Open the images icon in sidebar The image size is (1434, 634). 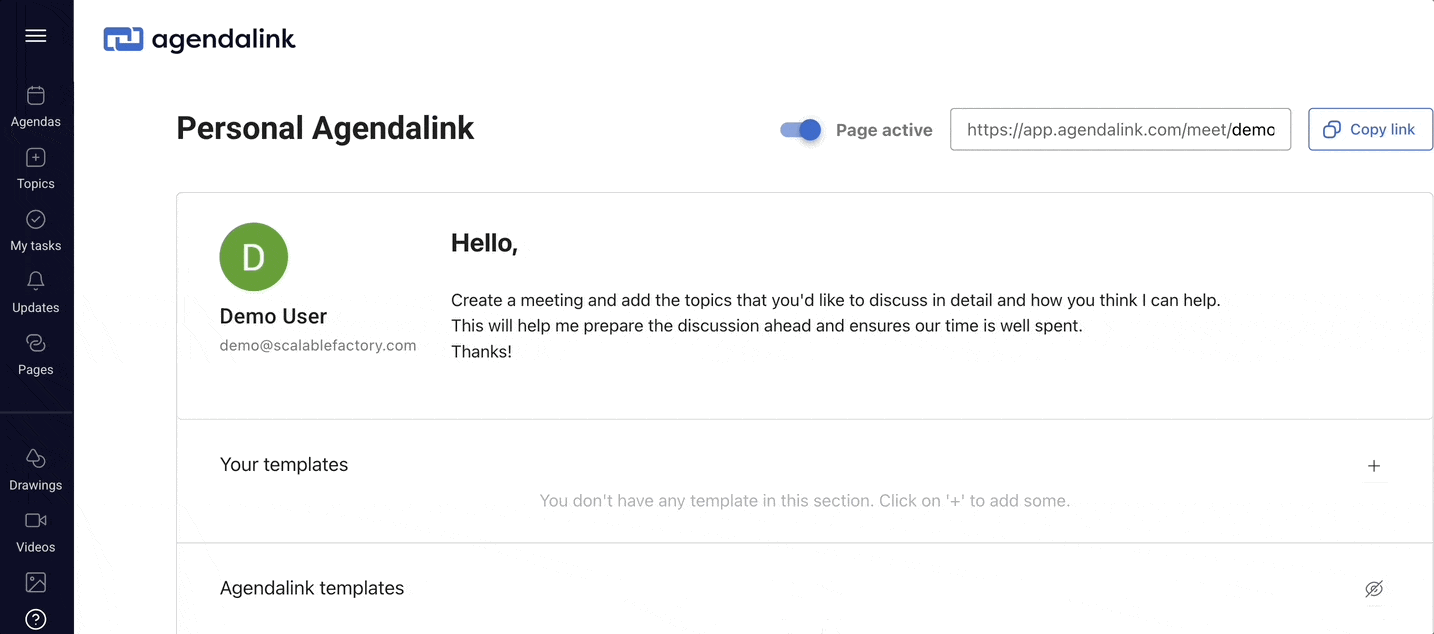(x=36, y=582)
